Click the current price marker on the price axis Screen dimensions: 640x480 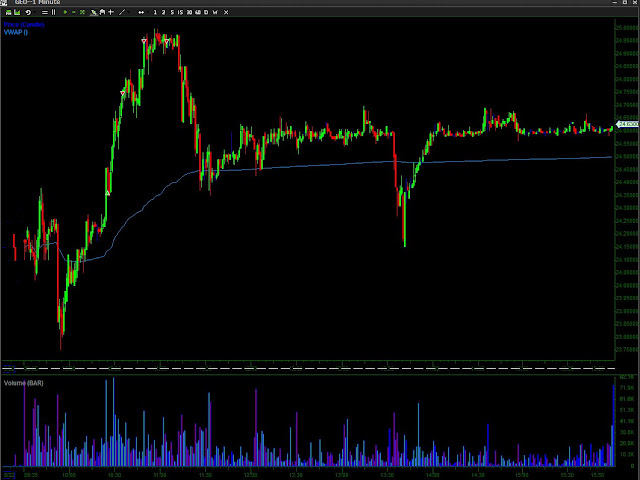(627, 124)
